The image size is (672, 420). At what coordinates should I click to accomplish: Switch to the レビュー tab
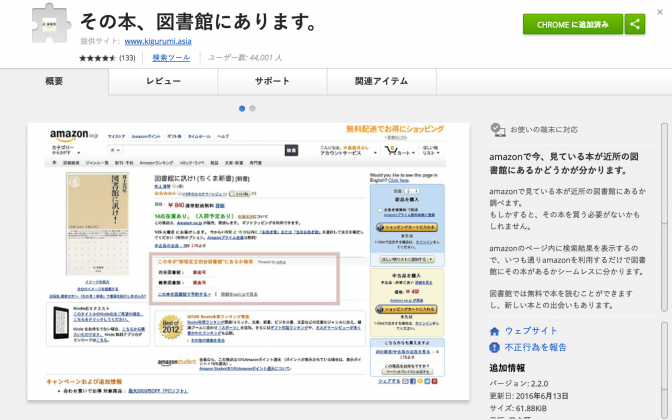[x=163, y=81]
